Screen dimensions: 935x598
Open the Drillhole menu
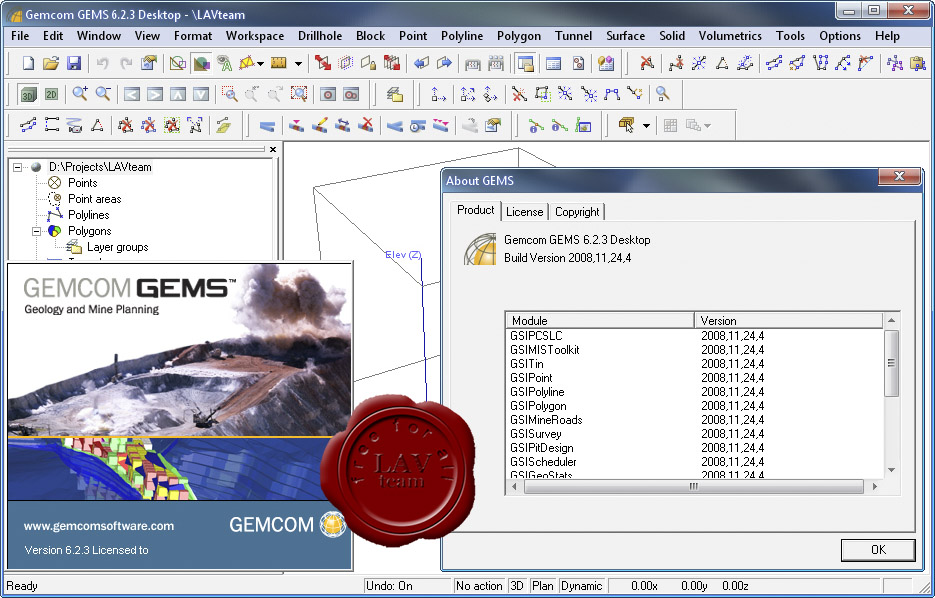(x=320, y=36)
